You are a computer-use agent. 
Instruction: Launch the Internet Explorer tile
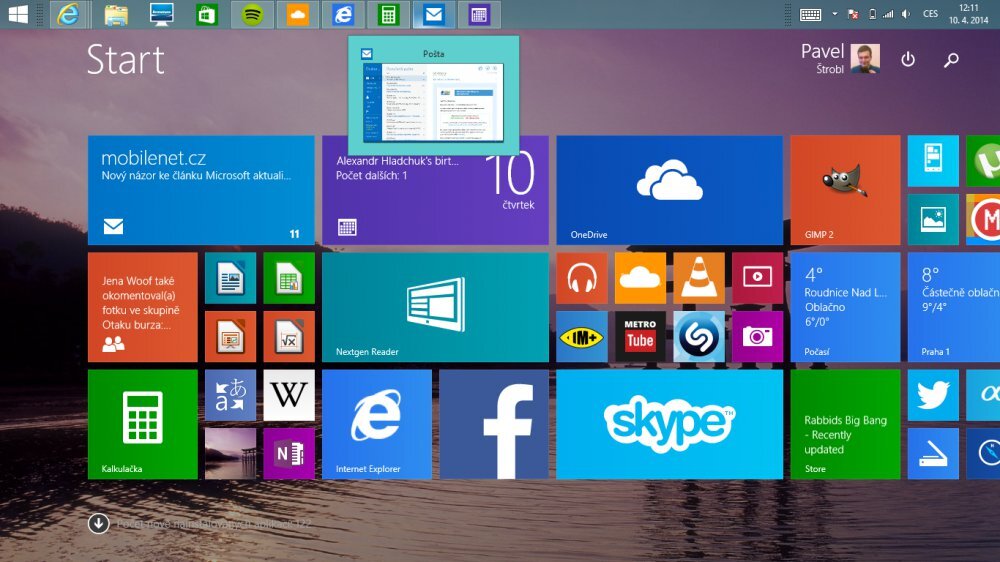pos(376,424)
